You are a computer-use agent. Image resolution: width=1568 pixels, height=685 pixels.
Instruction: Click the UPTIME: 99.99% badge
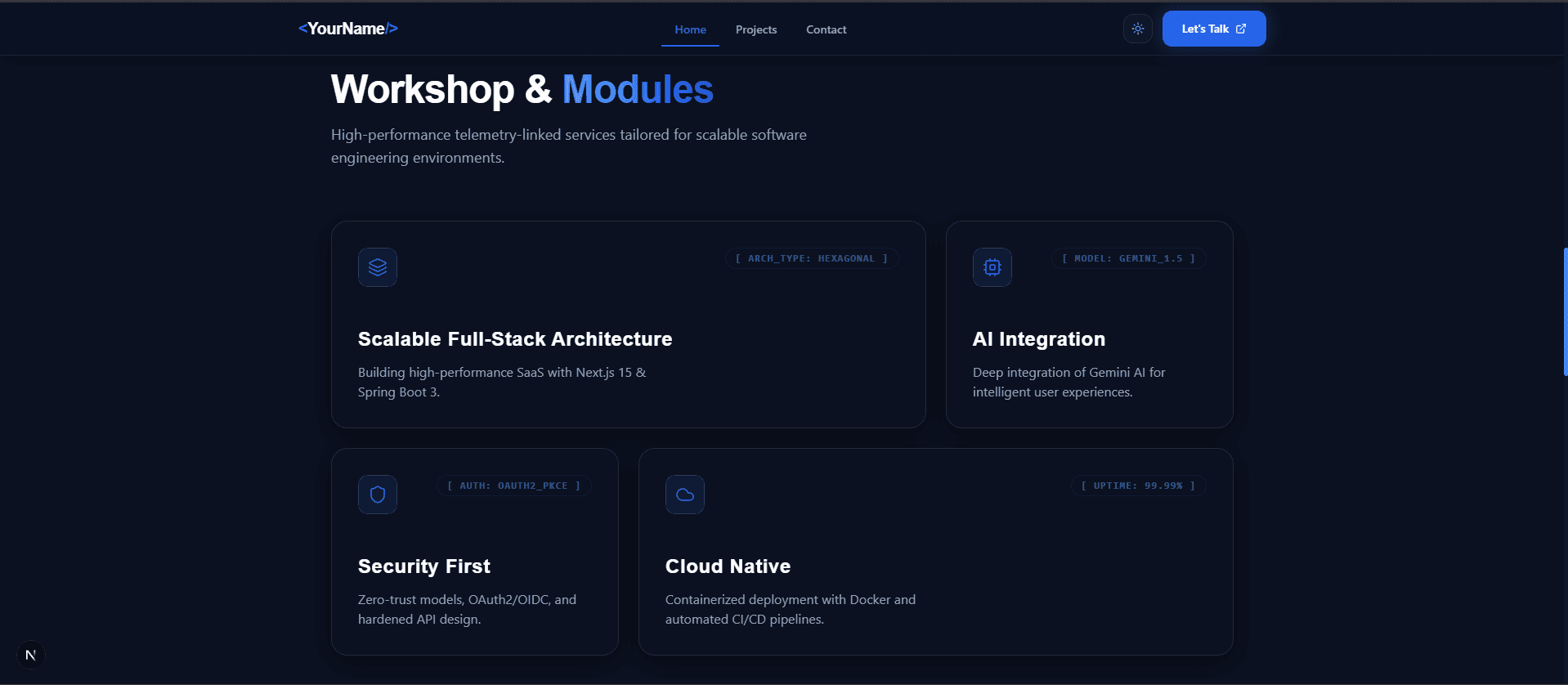pyautogui.click(x=1138, y=486)
